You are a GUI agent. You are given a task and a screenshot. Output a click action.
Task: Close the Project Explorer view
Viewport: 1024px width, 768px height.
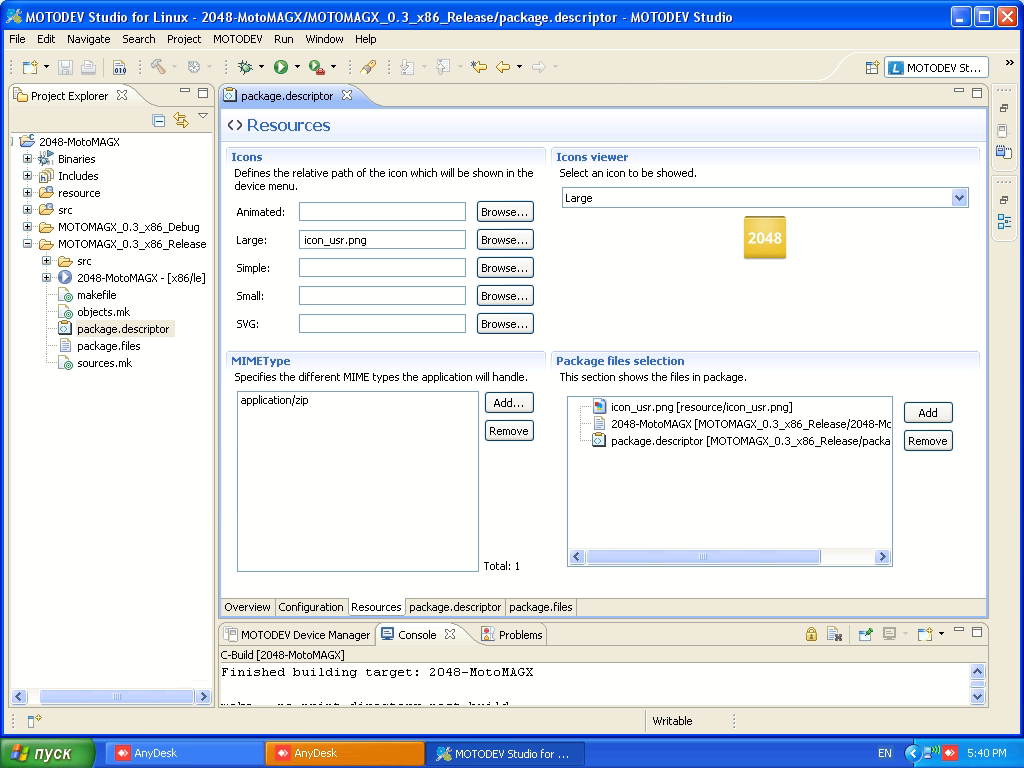click(121, 95)
